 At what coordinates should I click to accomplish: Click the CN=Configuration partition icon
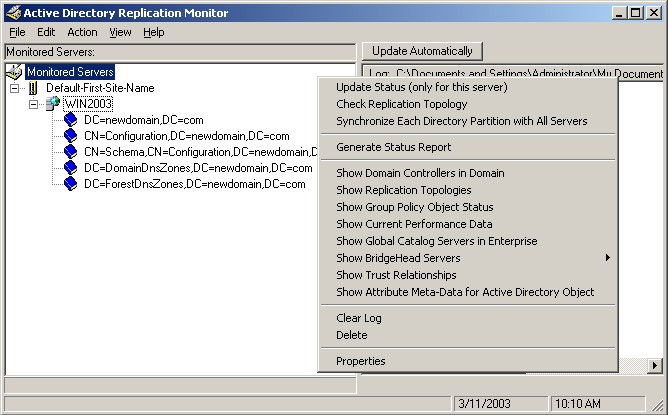[x=71, y=136]
